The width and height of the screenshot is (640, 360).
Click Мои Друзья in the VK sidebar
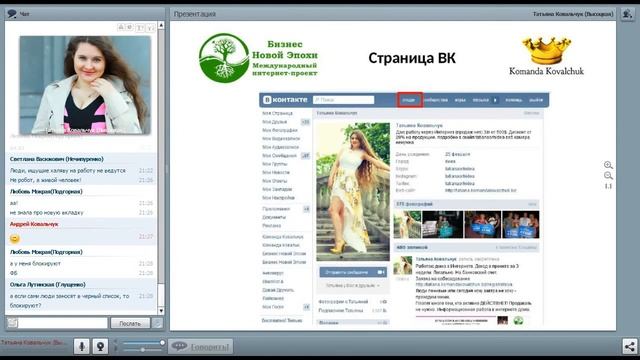tap(274, 122)
